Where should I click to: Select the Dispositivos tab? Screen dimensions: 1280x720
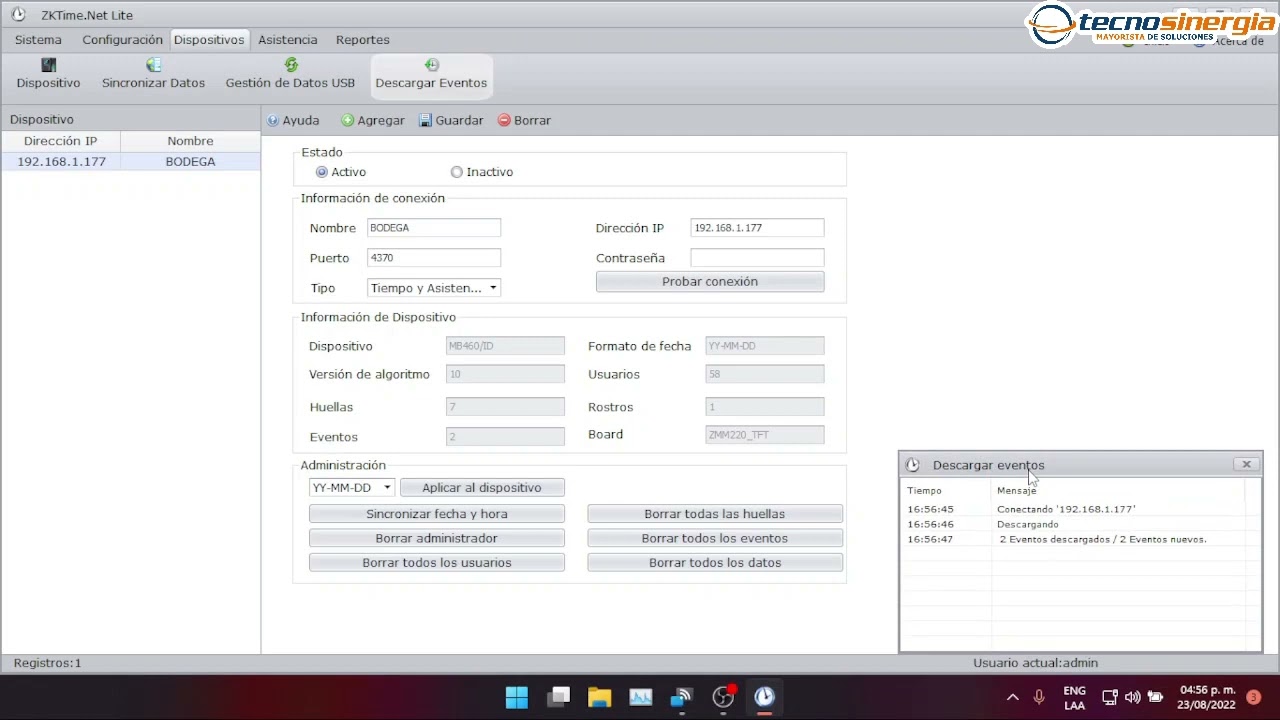tap(209, 40)
